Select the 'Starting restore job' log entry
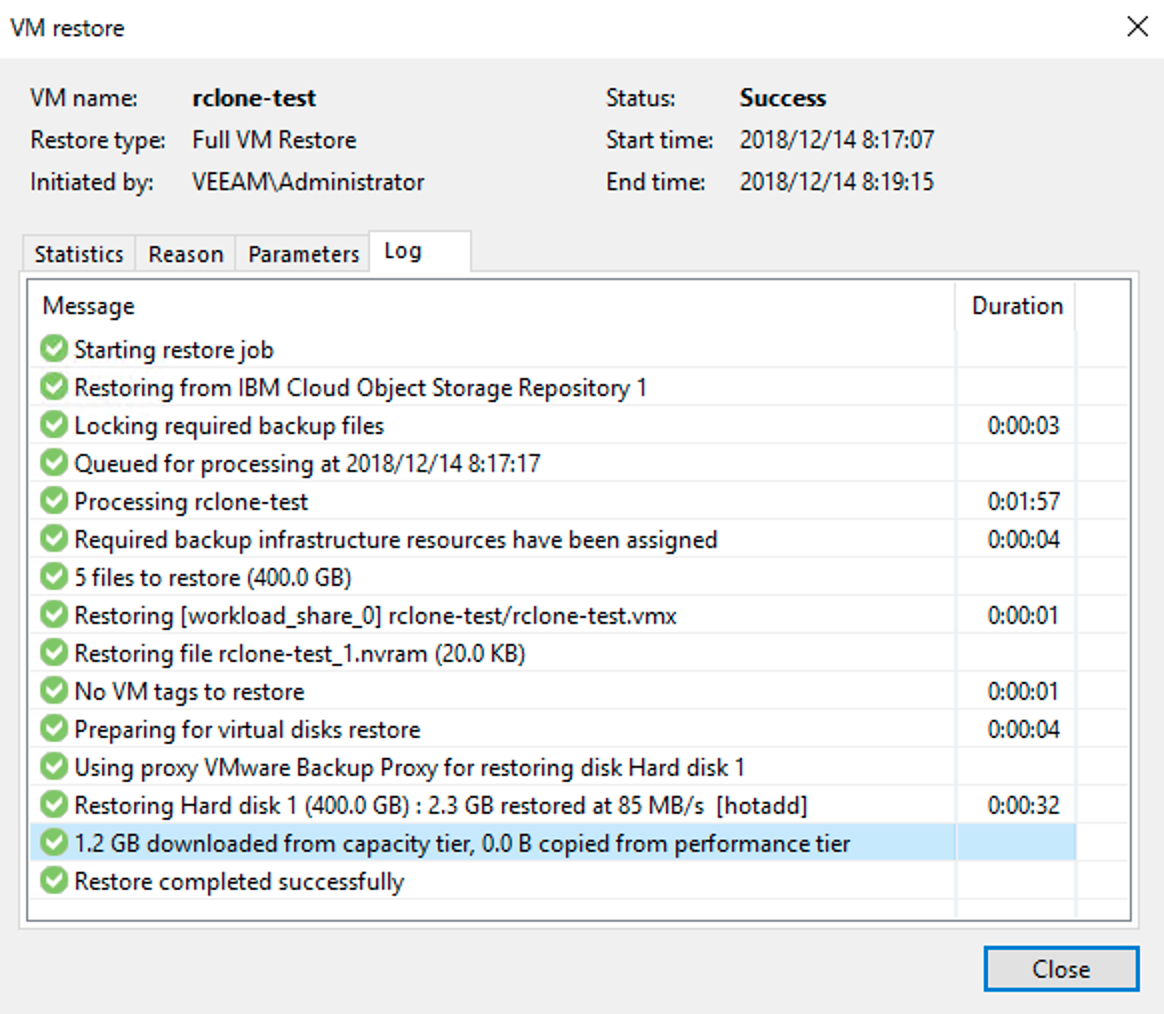This screenshot has height=1014, width=1164. tap(552, 349)
